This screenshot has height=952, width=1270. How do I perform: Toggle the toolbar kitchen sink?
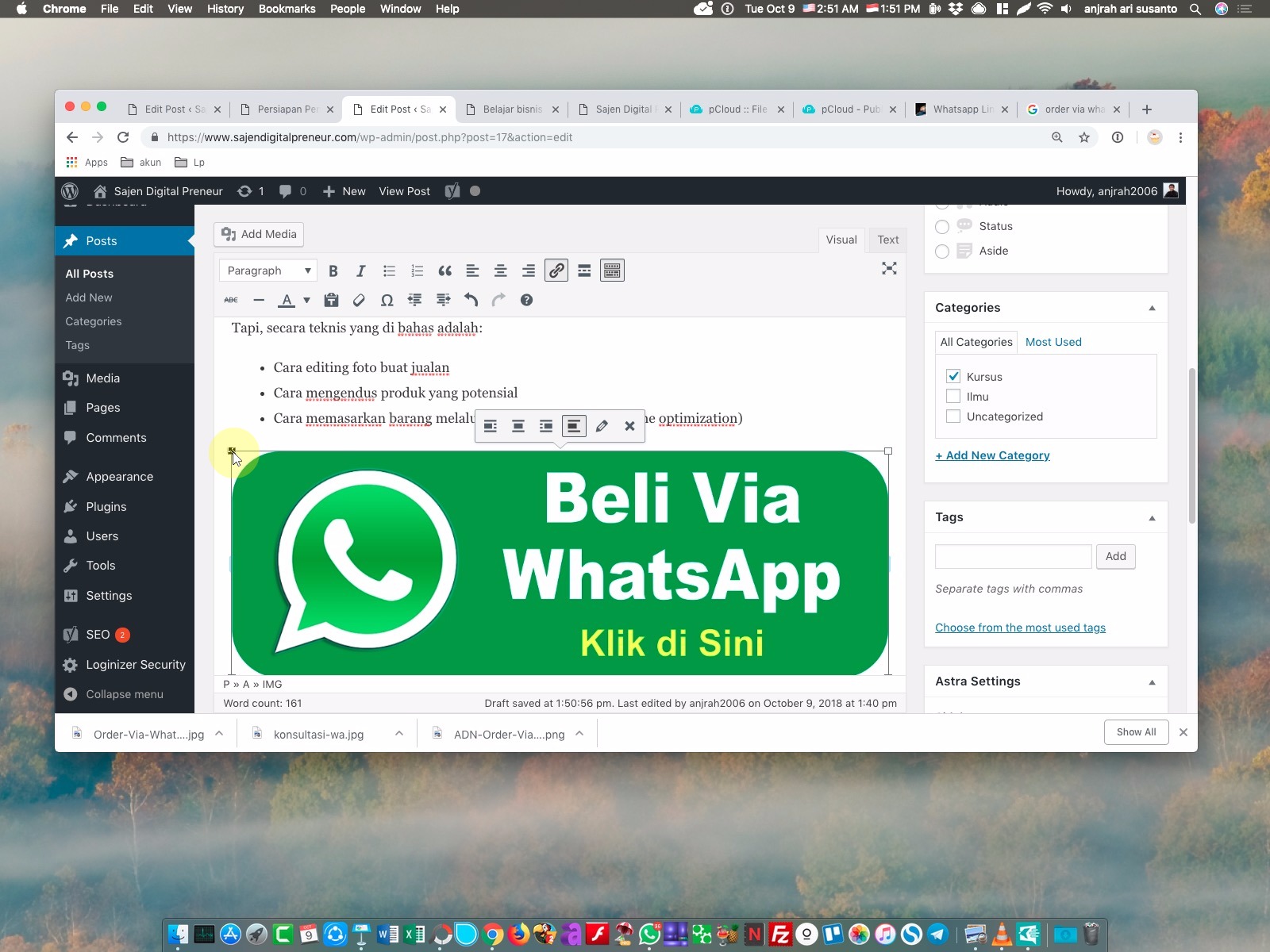click(612, 271)
